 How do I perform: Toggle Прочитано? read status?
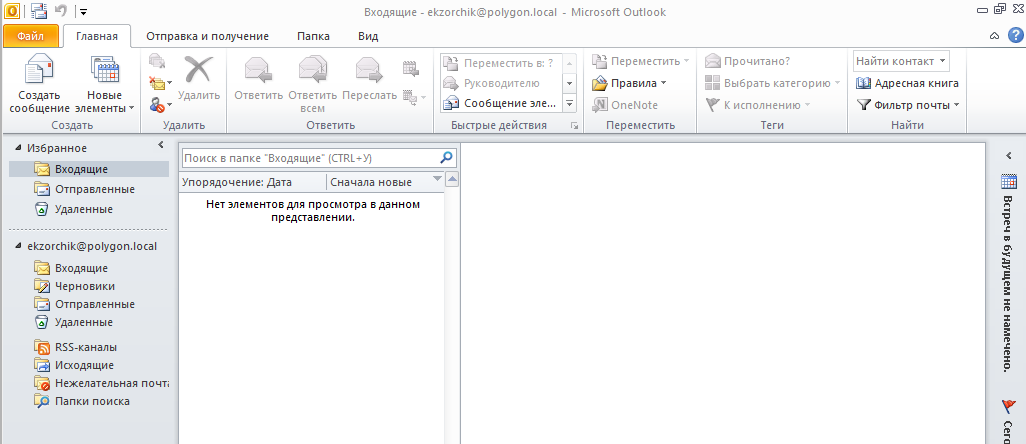(x=747, y=61)
